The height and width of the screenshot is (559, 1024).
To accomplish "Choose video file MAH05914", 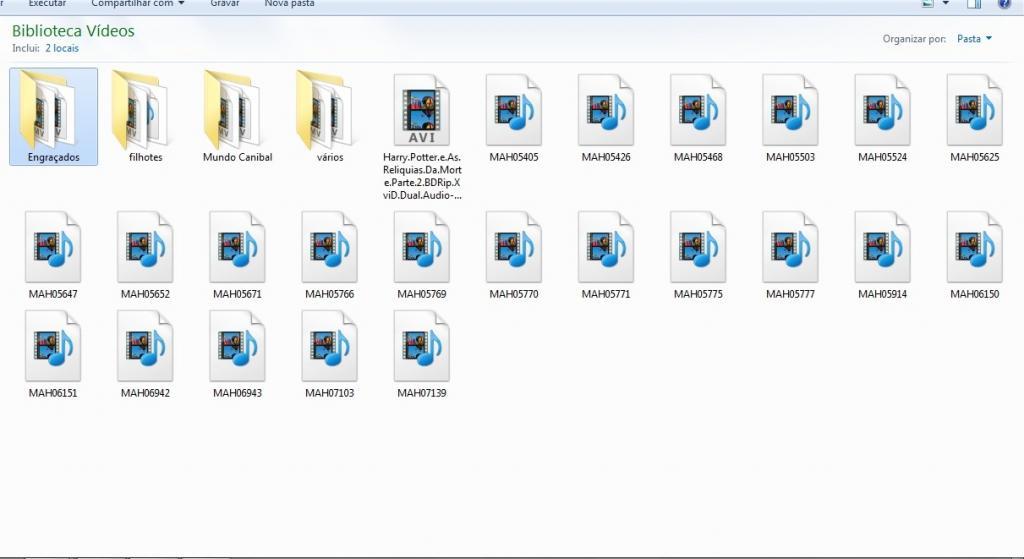I will (x=882, y=255).
